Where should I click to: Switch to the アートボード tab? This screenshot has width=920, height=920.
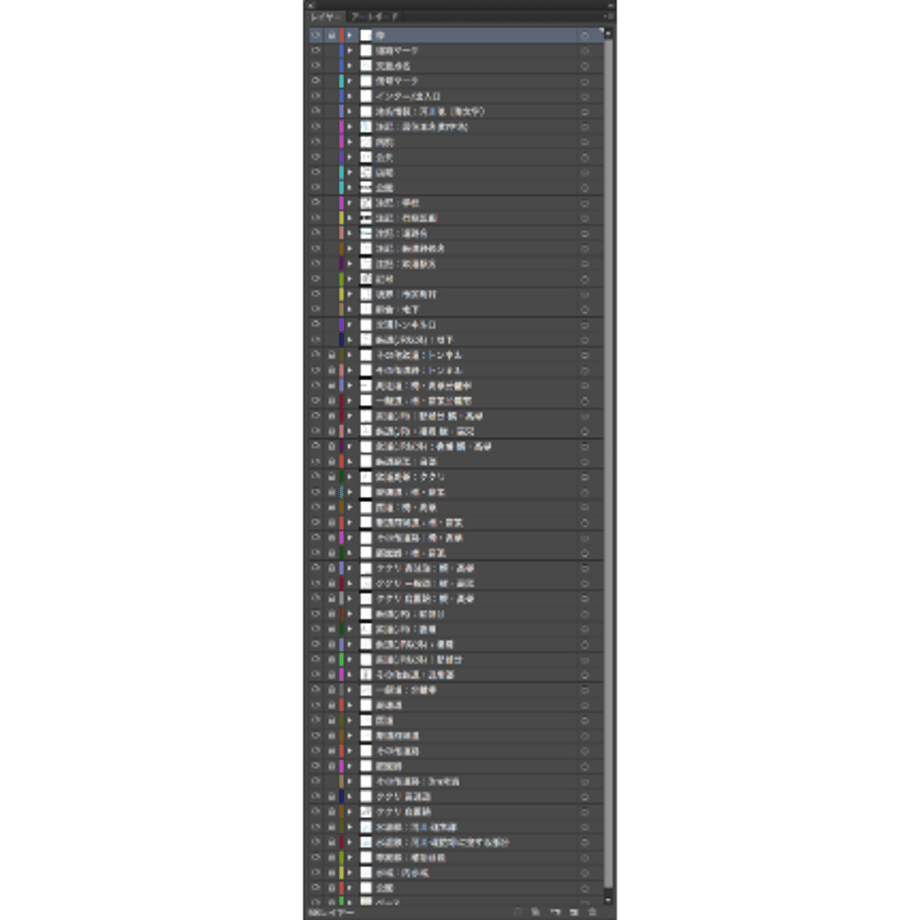[x=375, y=16]
